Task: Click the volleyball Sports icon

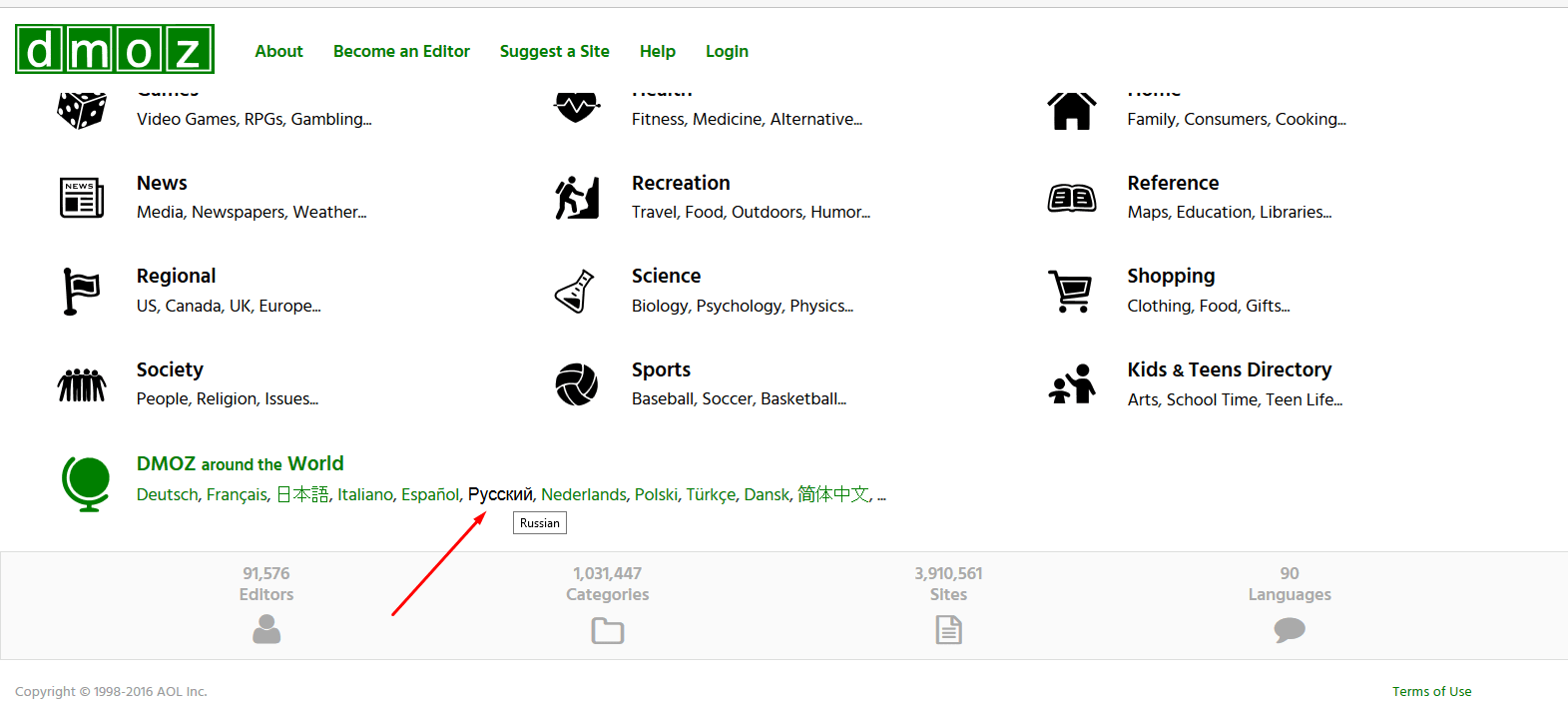Action: (x=577, y=384)
